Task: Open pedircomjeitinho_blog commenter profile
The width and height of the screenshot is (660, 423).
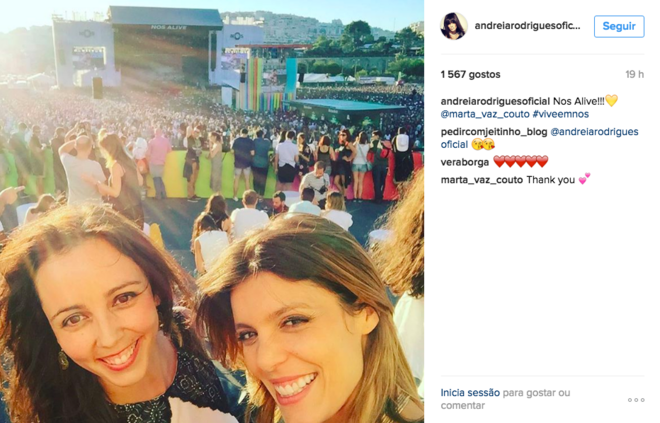Action: tap(494, 132)
